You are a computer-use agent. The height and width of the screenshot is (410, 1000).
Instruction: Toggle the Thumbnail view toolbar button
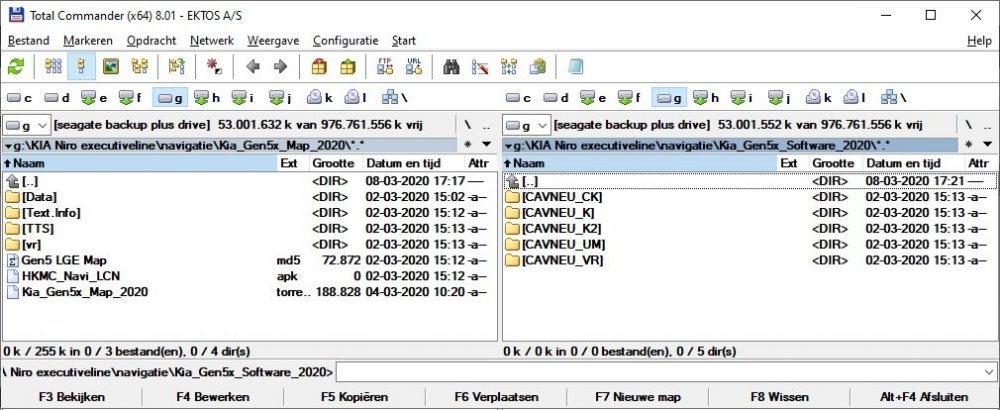click(x=111, y=67)
